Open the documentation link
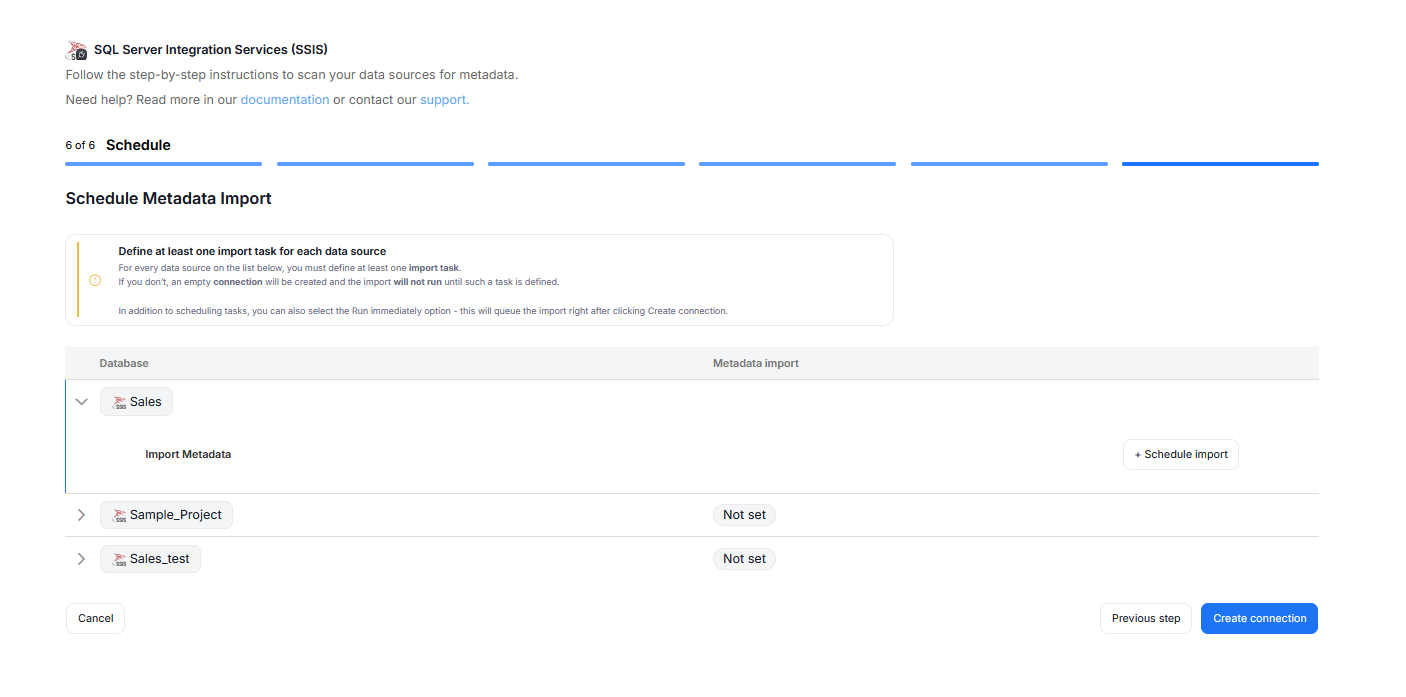This screenshot has width=1406, height=697. pyautogui.click(x=284, y=100)
